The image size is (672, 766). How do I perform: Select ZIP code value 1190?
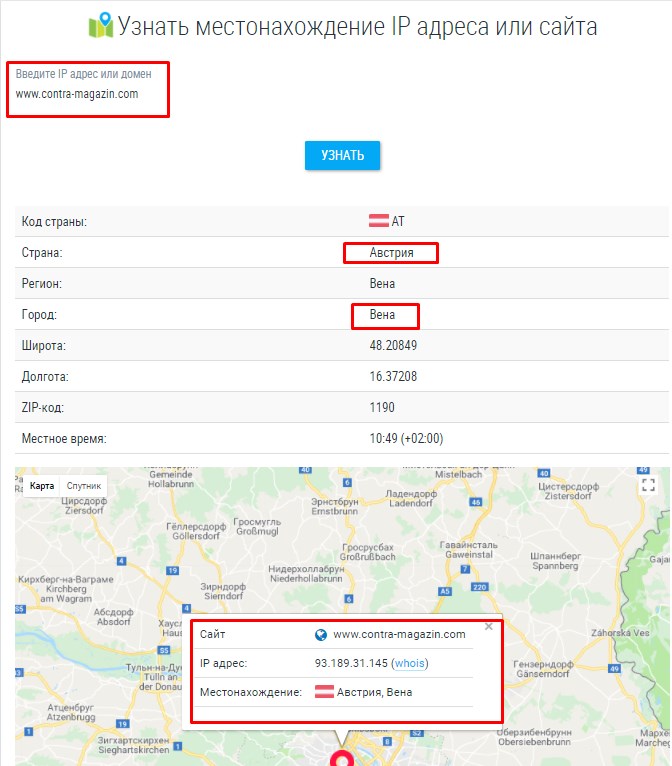[x=382, y=407]
